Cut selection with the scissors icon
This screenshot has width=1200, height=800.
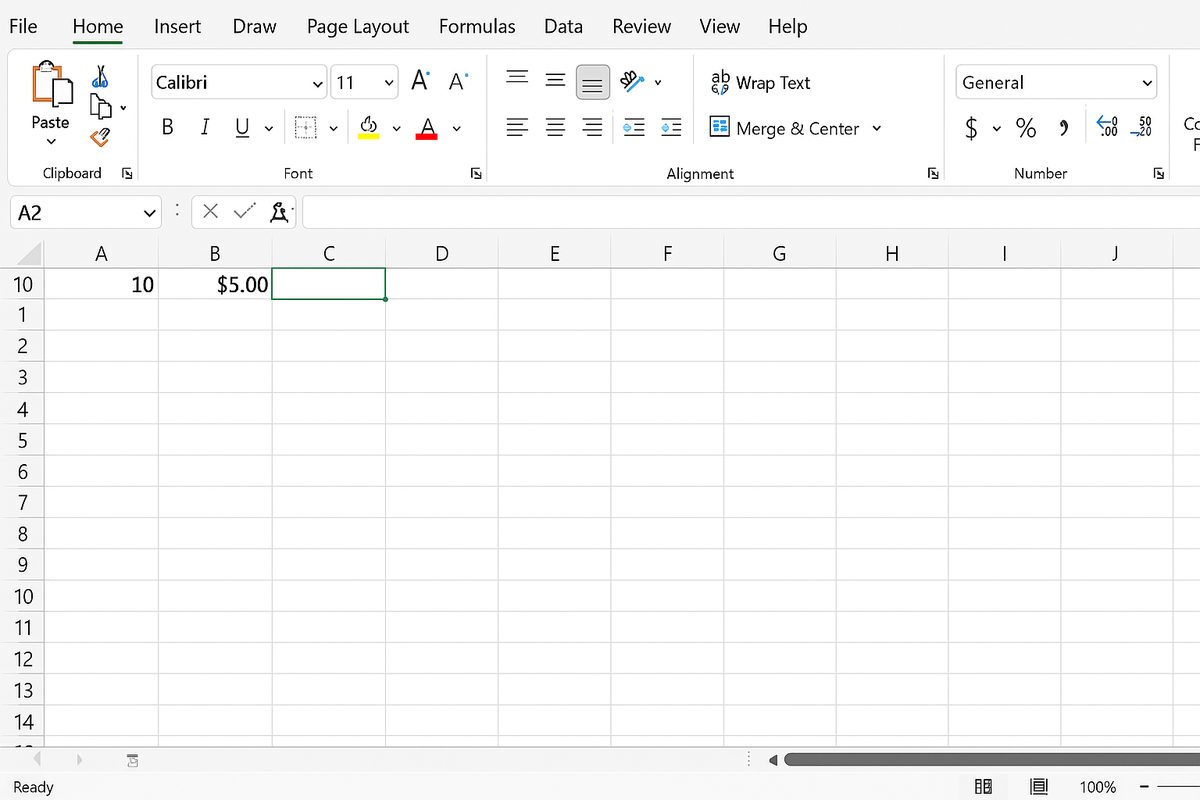(100, 76)
